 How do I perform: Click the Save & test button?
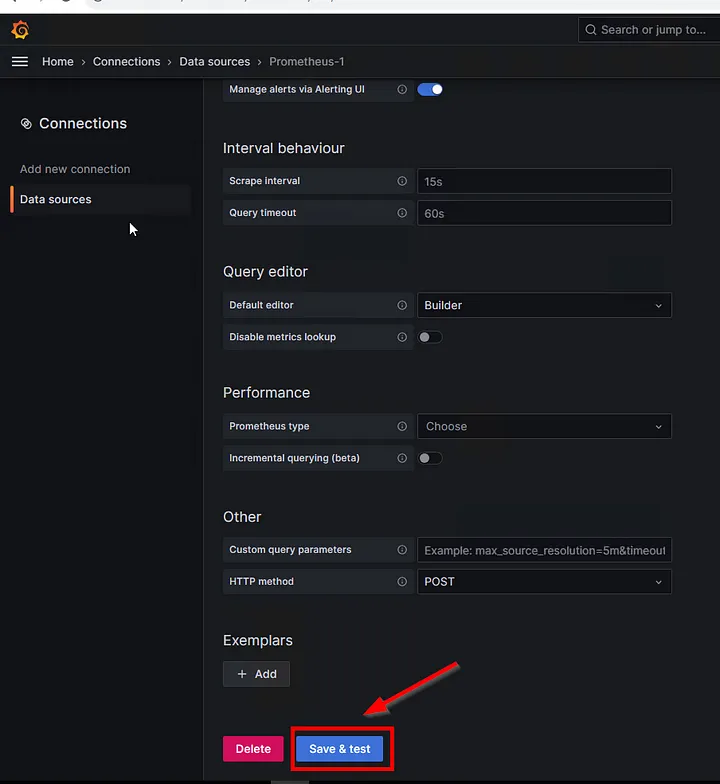point(340,749)
